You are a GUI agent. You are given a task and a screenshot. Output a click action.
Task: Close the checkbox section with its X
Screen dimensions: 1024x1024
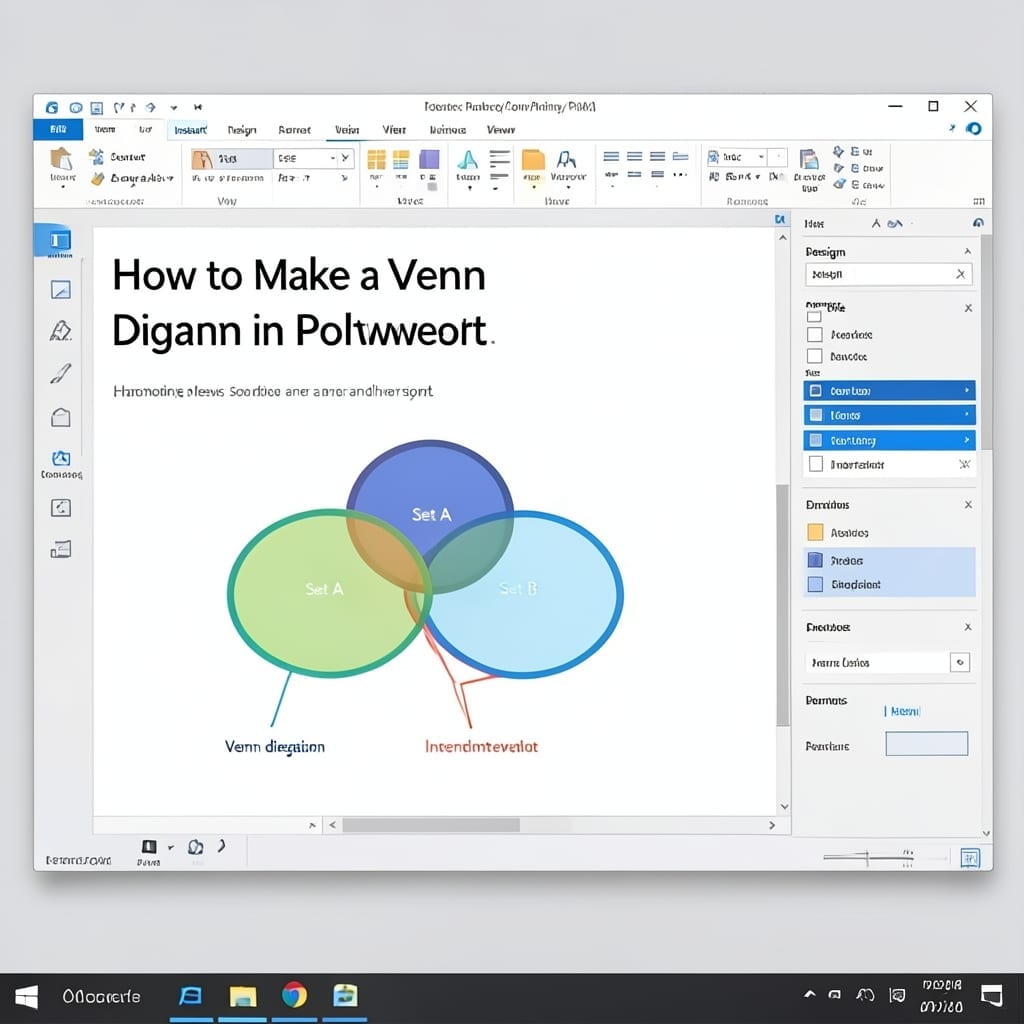[968, 308]
